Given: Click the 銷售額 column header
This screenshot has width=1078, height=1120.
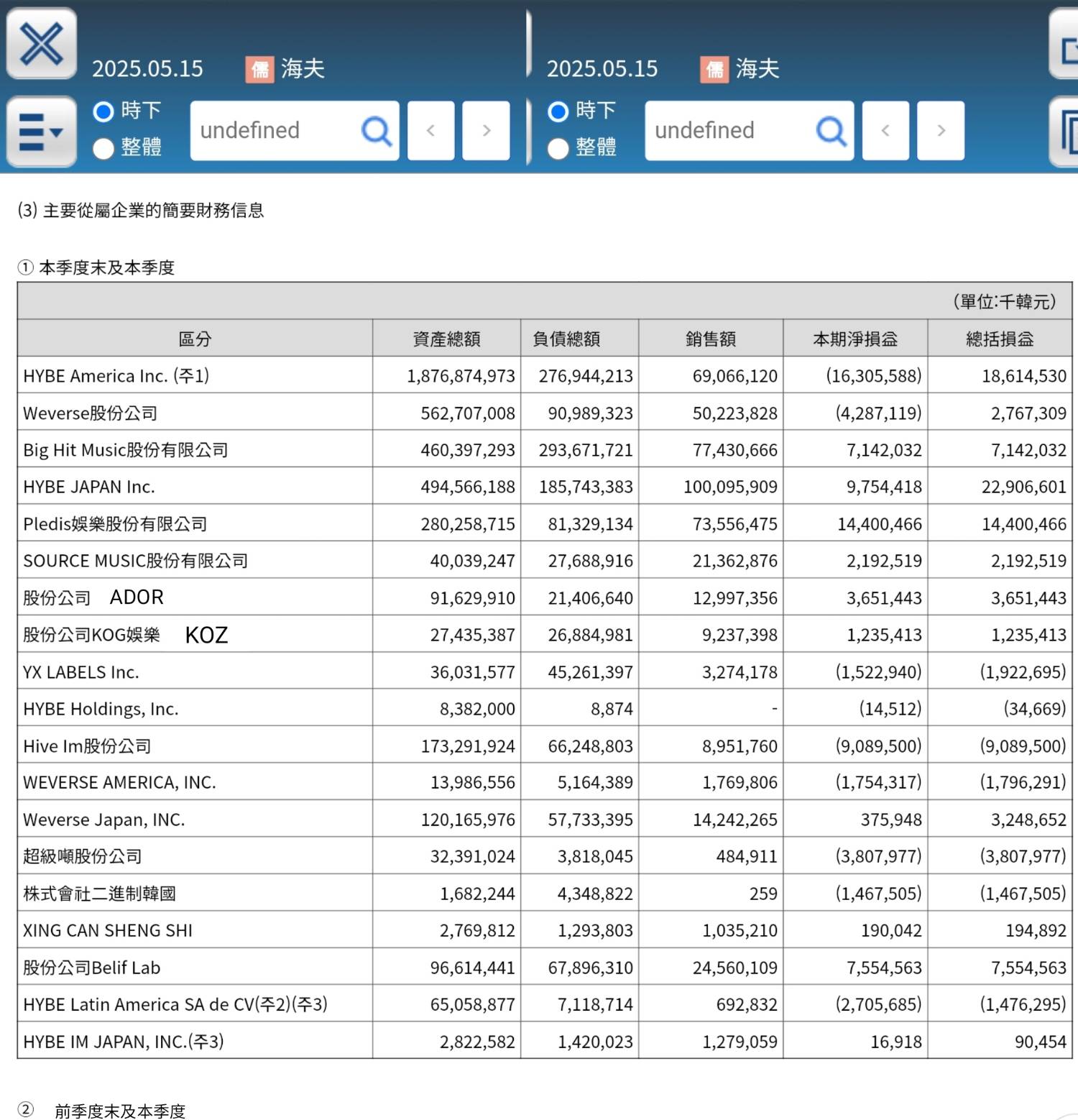Looking at the screenshot, I should tap(711, 339).
